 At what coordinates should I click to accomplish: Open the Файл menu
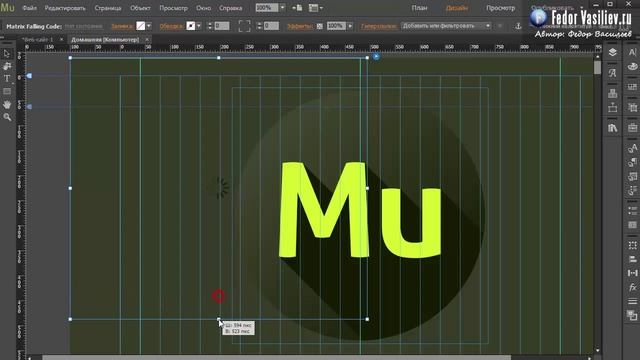[29, 8]
